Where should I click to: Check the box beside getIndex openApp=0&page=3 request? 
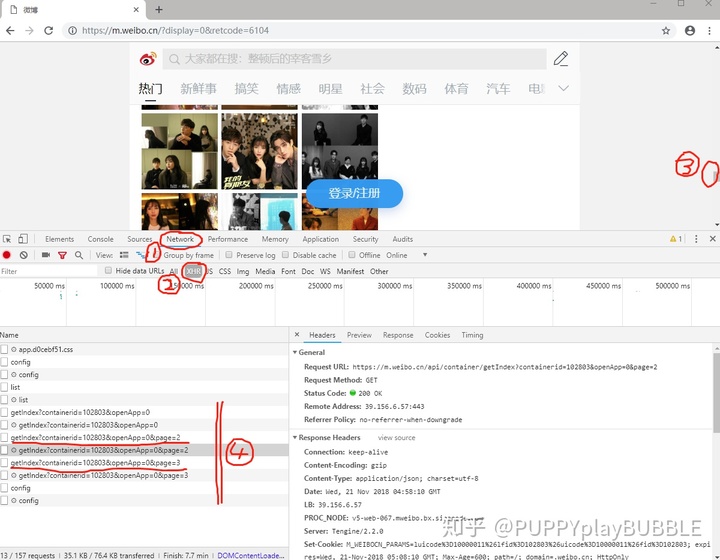click(4, 463)
